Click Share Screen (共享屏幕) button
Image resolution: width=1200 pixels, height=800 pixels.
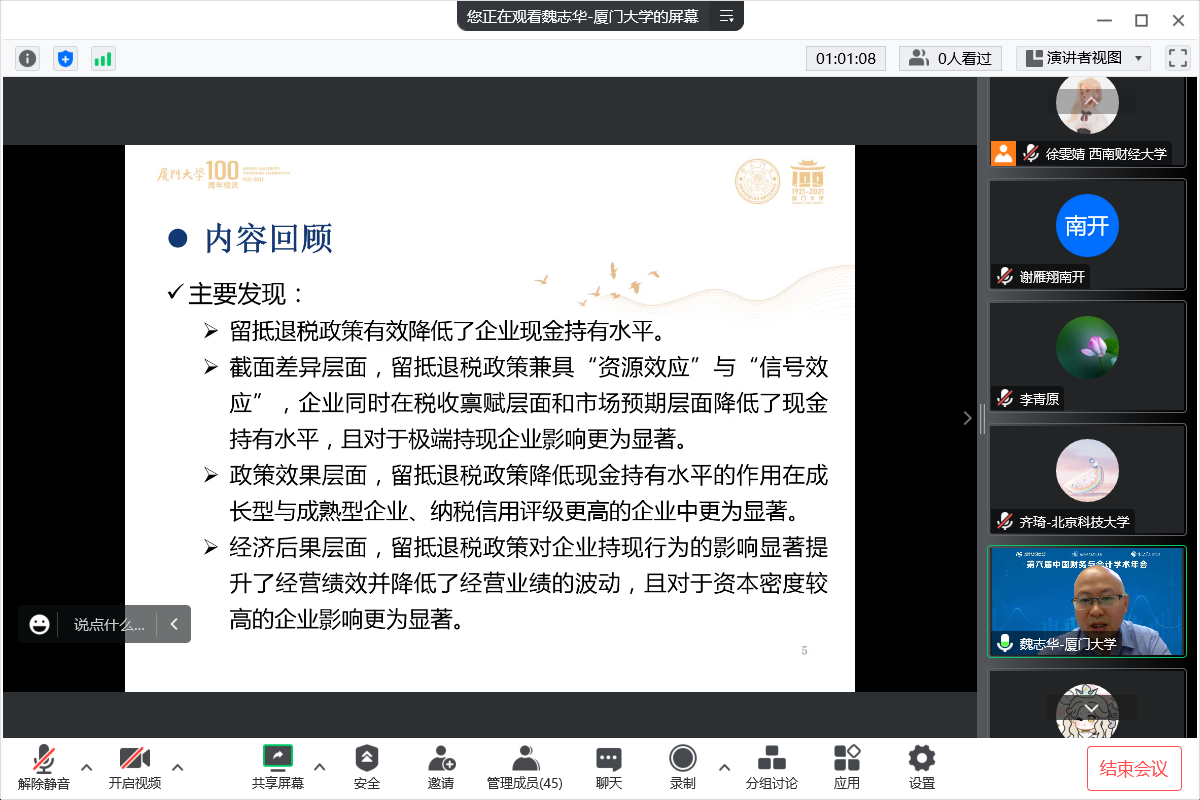click(278, 767)
